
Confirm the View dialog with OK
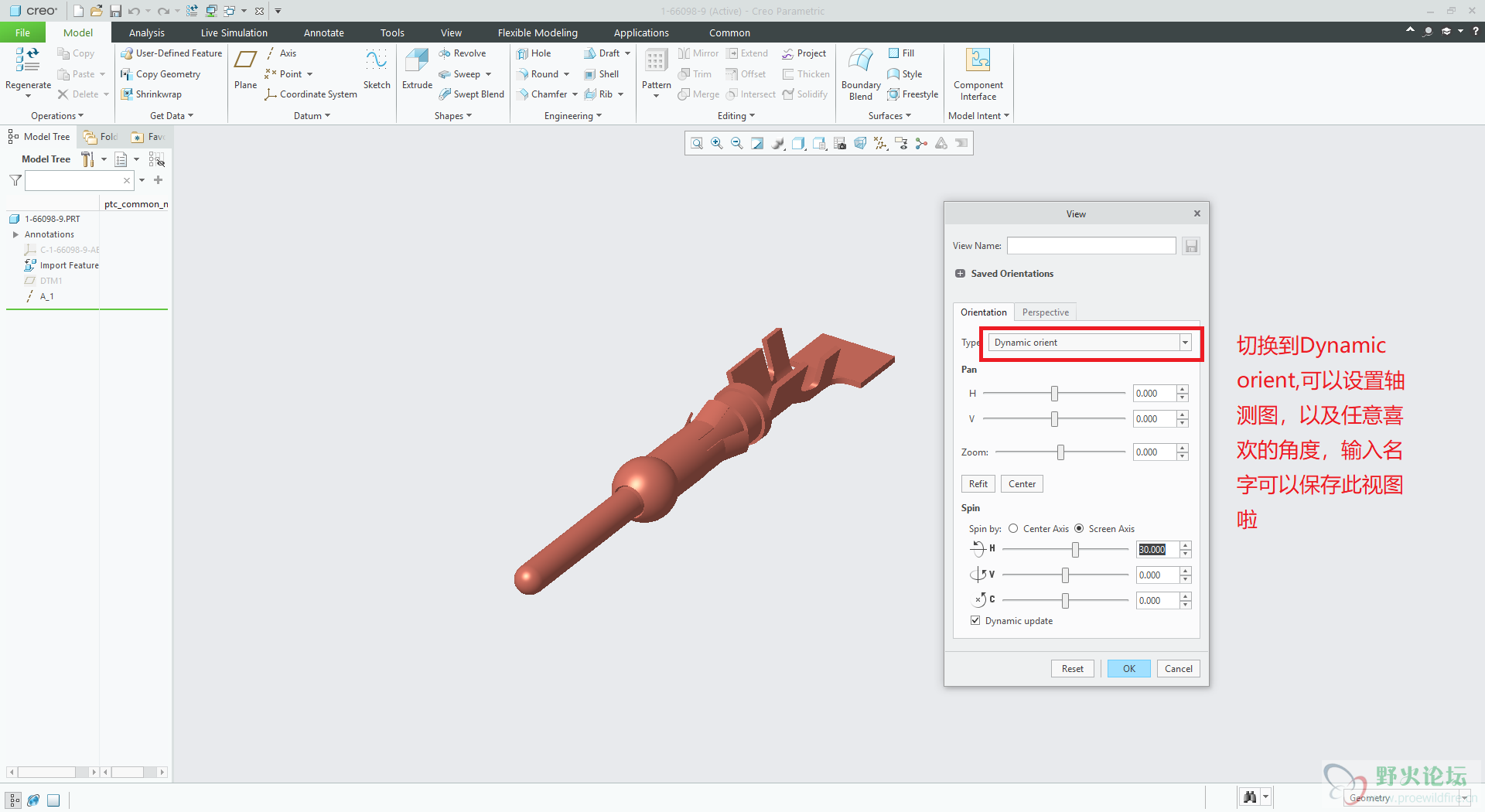click(1129, 669)
